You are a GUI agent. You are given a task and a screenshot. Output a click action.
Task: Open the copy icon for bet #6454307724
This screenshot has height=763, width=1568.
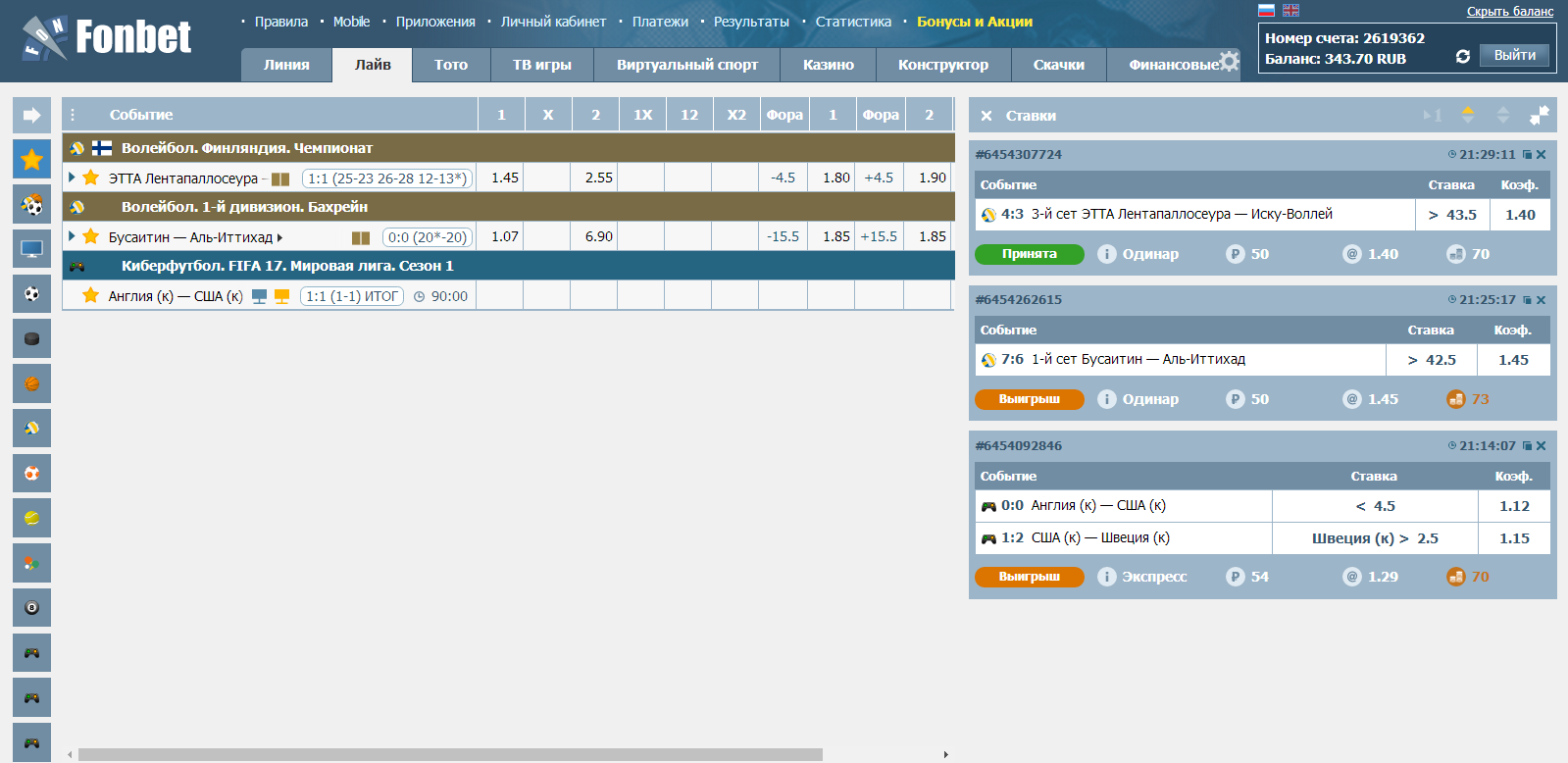click(1527, 155)
